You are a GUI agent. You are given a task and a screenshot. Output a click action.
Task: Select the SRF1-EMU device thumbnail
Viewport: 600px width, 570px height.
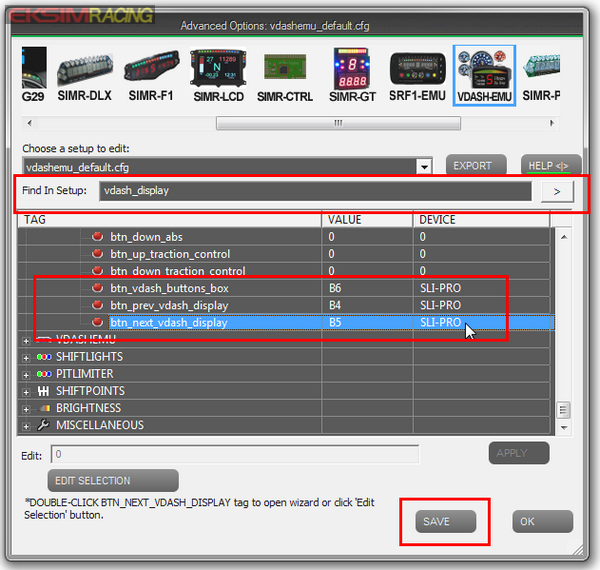click(x=417, y=75)
